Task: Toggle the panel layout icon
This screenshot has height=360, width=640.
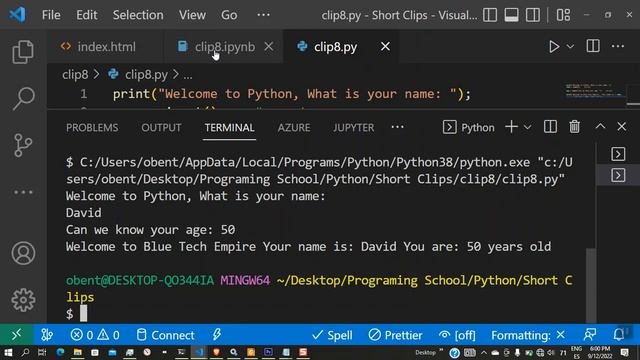Action: [x=511, y=15]
